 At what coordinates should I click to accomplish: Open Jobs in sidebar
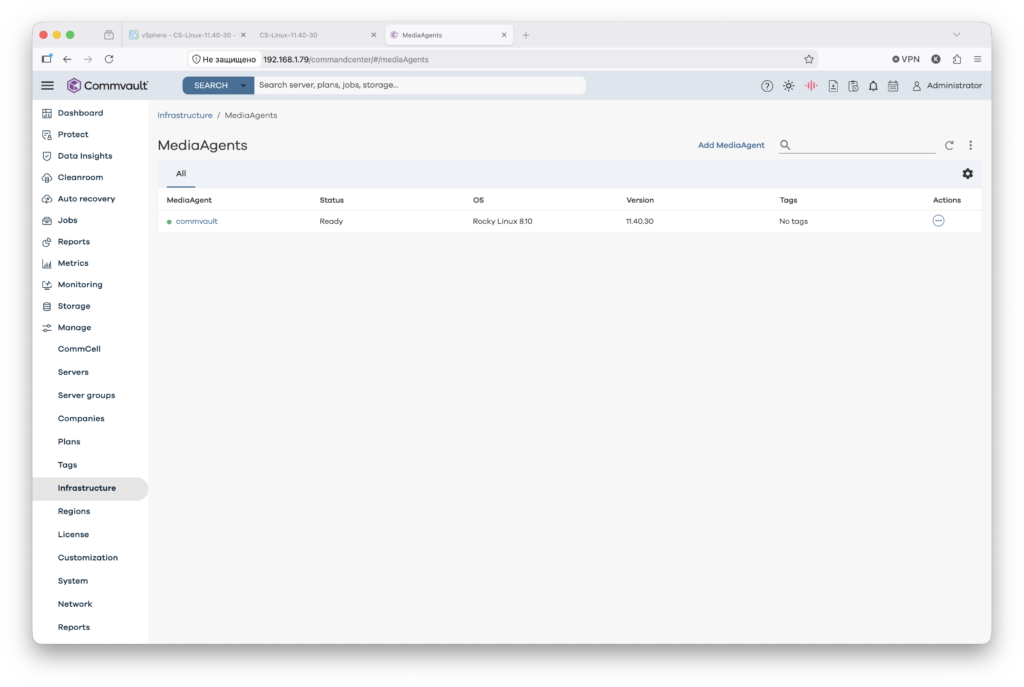point(67,221)
